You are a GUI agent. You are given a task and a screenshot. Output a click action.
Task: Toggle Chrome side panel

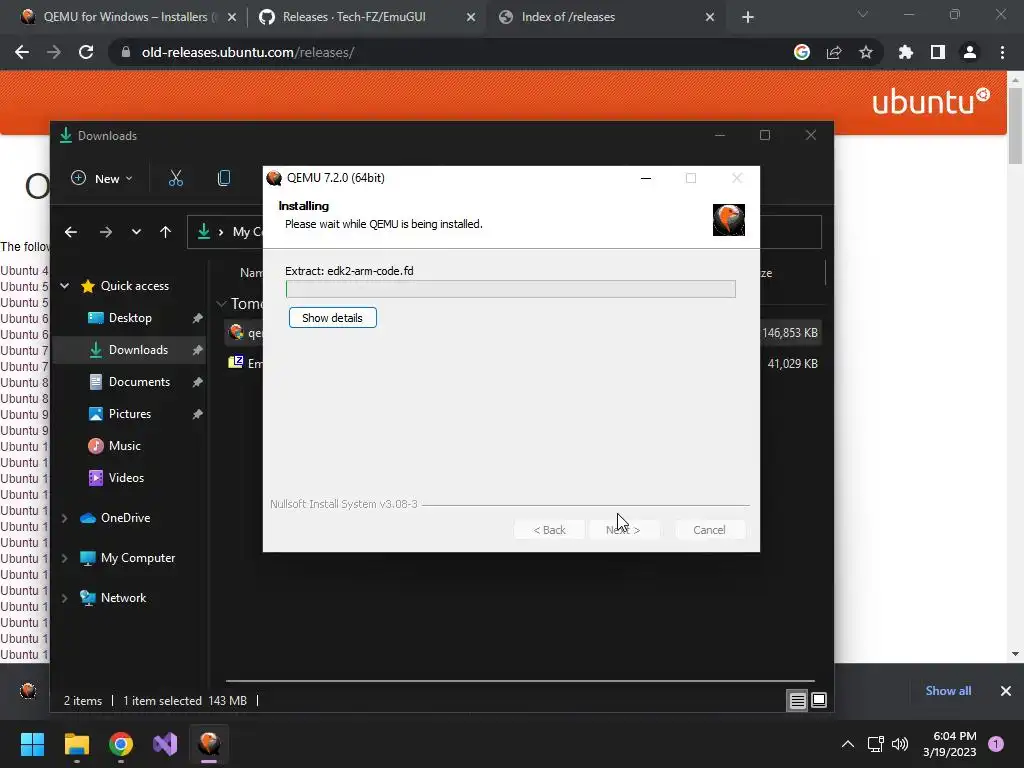click(938, 52)
